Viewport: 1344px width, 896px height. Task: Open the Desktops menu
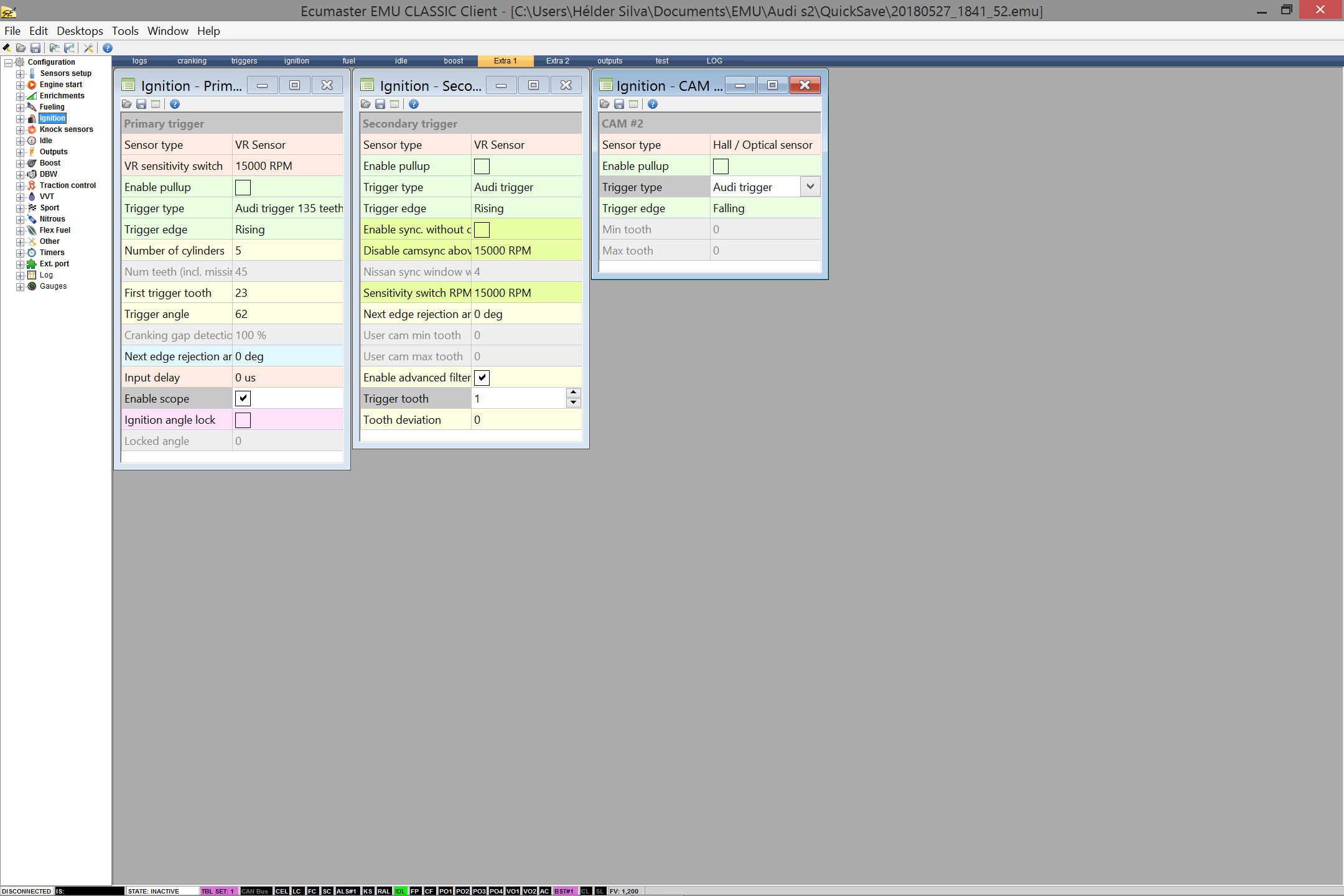pyautogui.click(x=80, y=31)
